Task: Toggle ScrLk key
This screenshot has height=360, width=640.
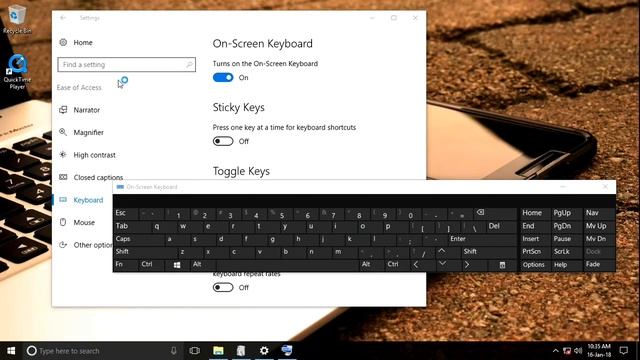Action: coord(566,251)
